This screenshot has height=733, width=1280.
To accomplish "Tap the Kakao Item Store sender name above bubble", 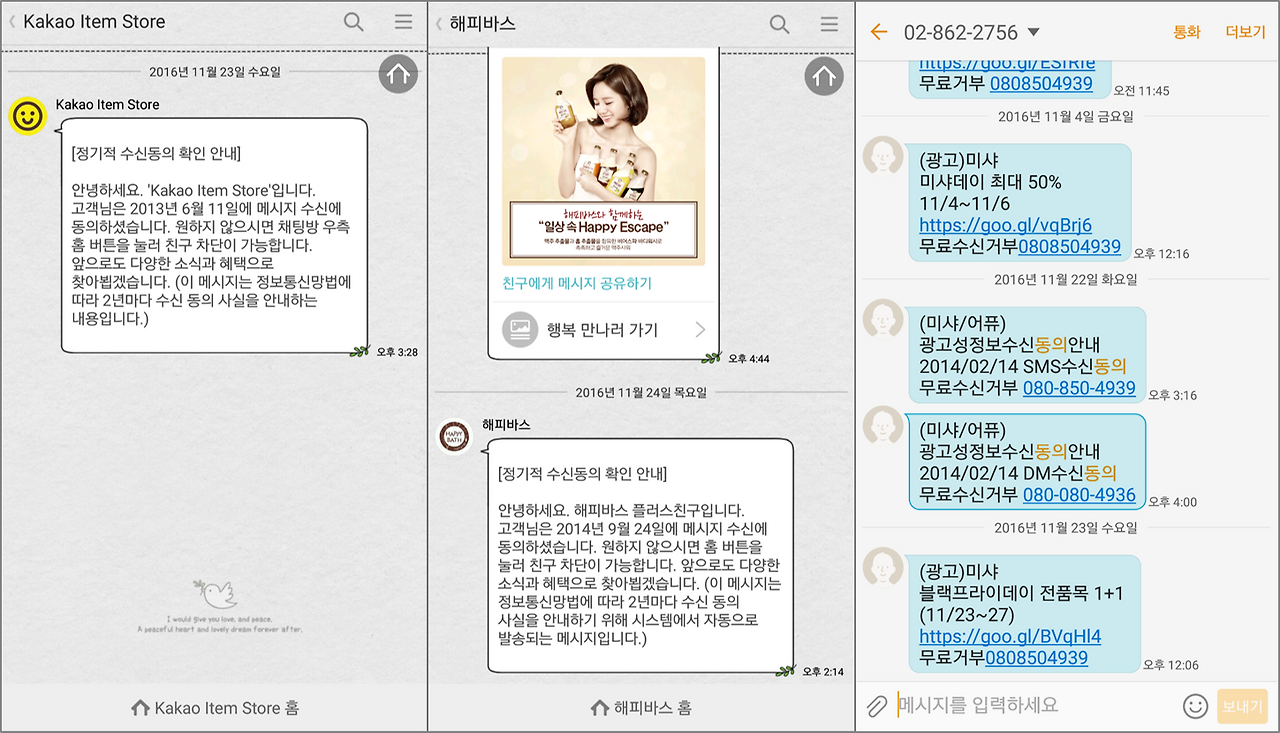I will 107,104.
